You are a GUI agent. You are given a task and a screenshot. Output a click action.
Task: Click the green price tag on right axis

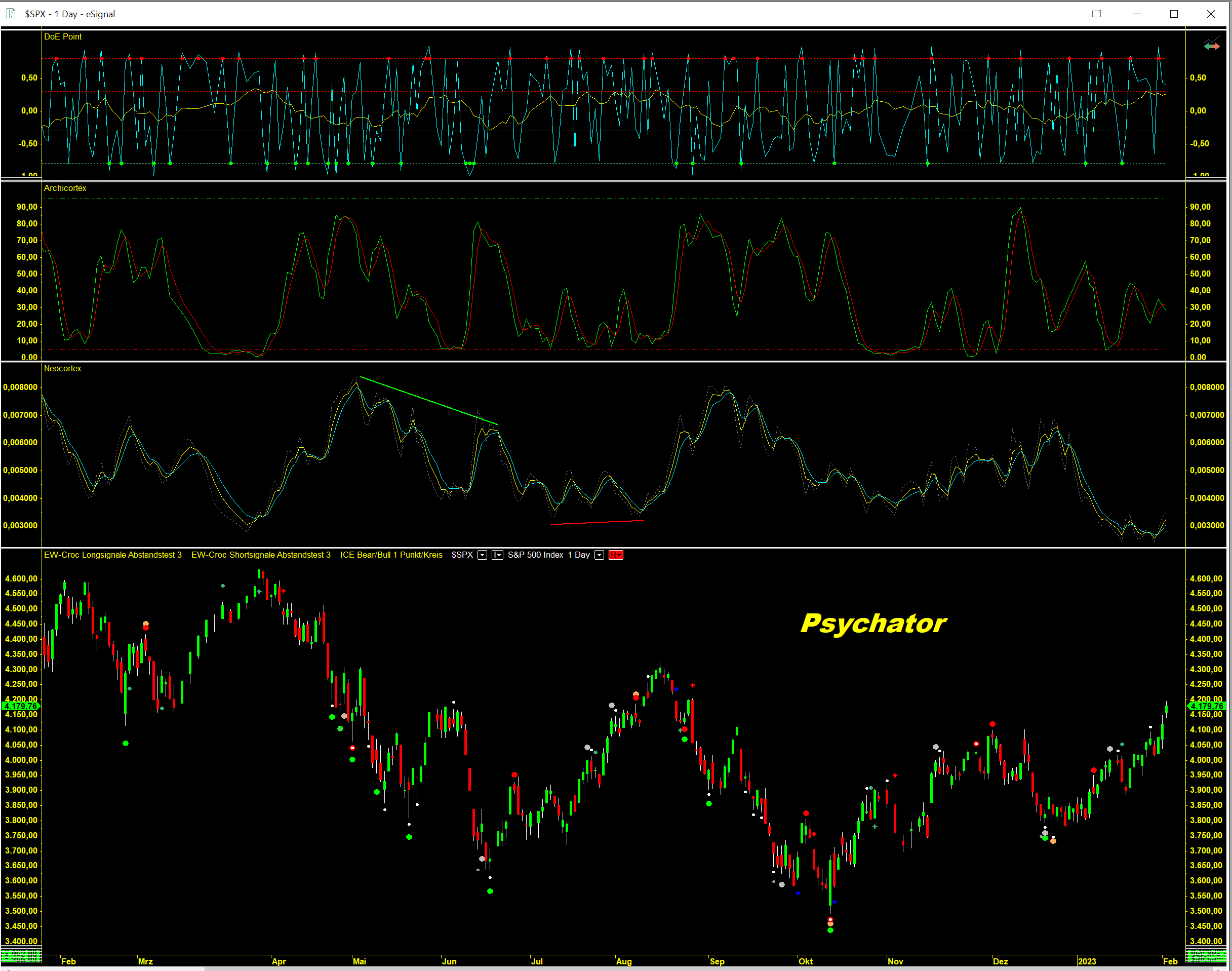1207,706
